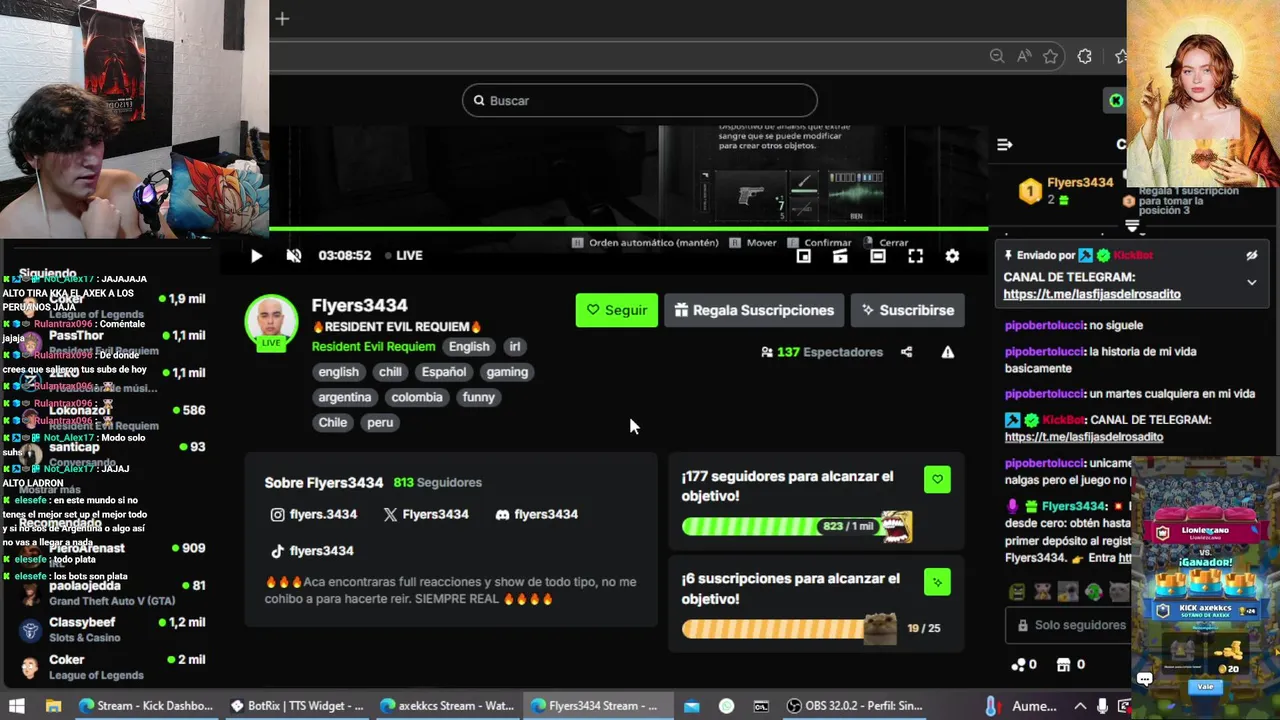Open Flyers3434 live avatar
The height and width of the screenshot is (720, 1280).
tap(271, 322)
